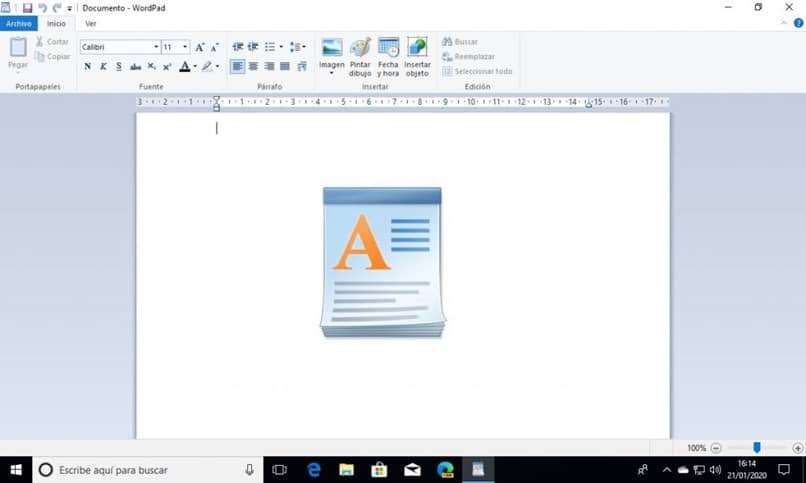Zoom in with the plus button
This screenshot has width=806, height=483.
798,448
